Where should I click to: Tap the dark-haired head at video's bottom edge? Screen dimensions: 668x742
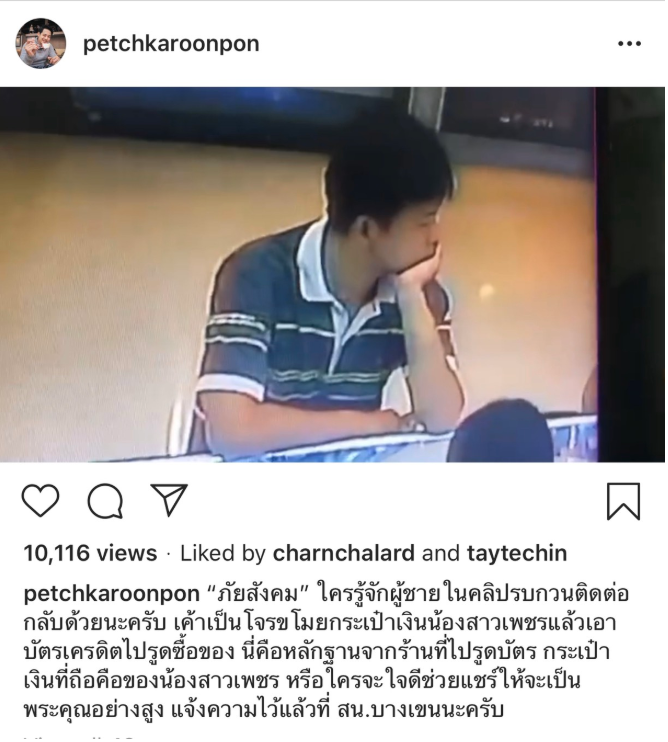[500, 432]
